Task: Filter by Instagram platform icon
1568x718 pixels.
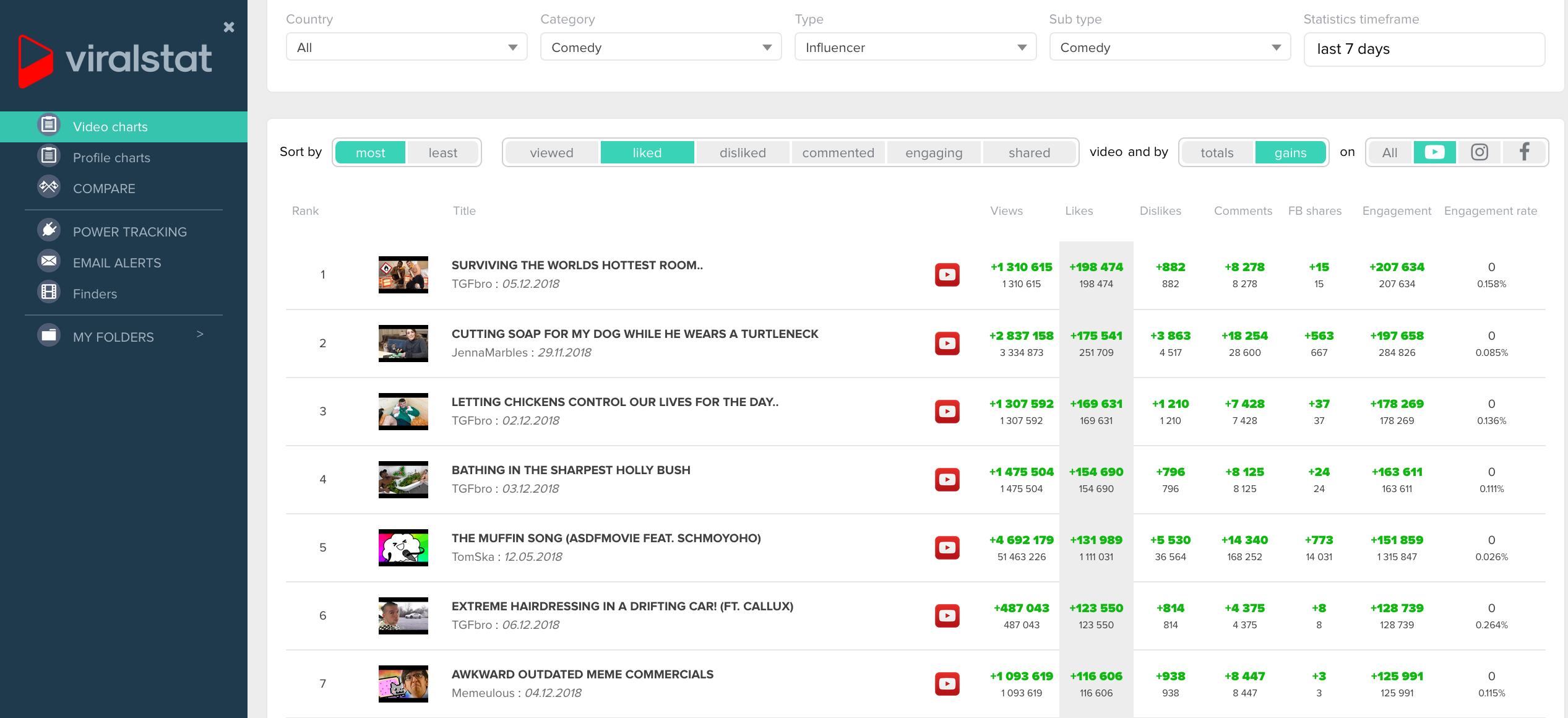Action: (x=1480, y=152)
